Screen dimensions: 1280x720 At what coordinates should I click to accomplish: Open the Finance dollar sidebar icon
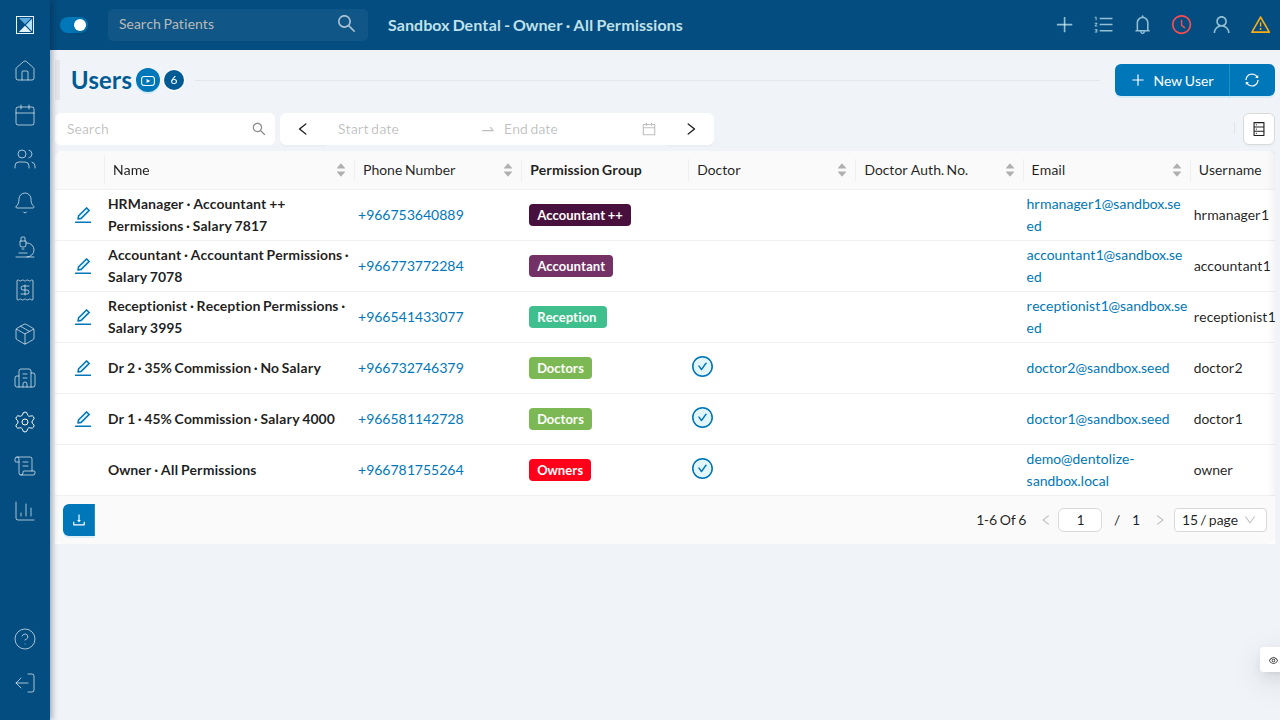coord(25,290)
